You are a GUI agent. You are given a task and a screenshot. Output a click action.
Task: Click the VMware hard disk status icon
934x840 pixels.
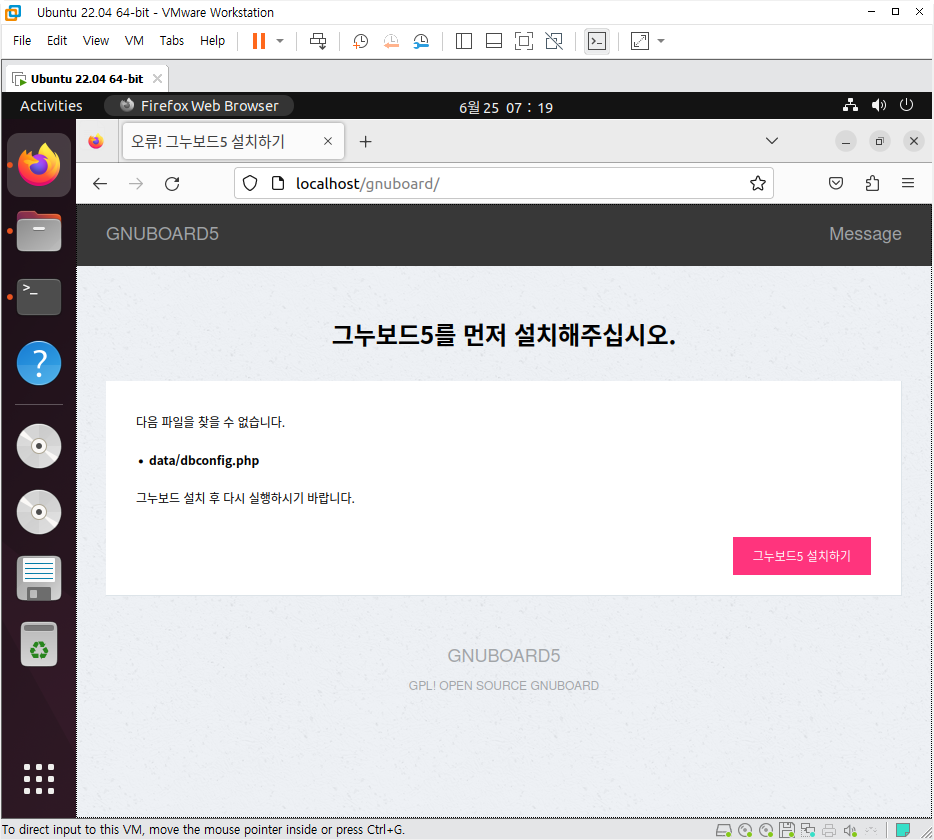pyautogui.click(x=724, y=830)
